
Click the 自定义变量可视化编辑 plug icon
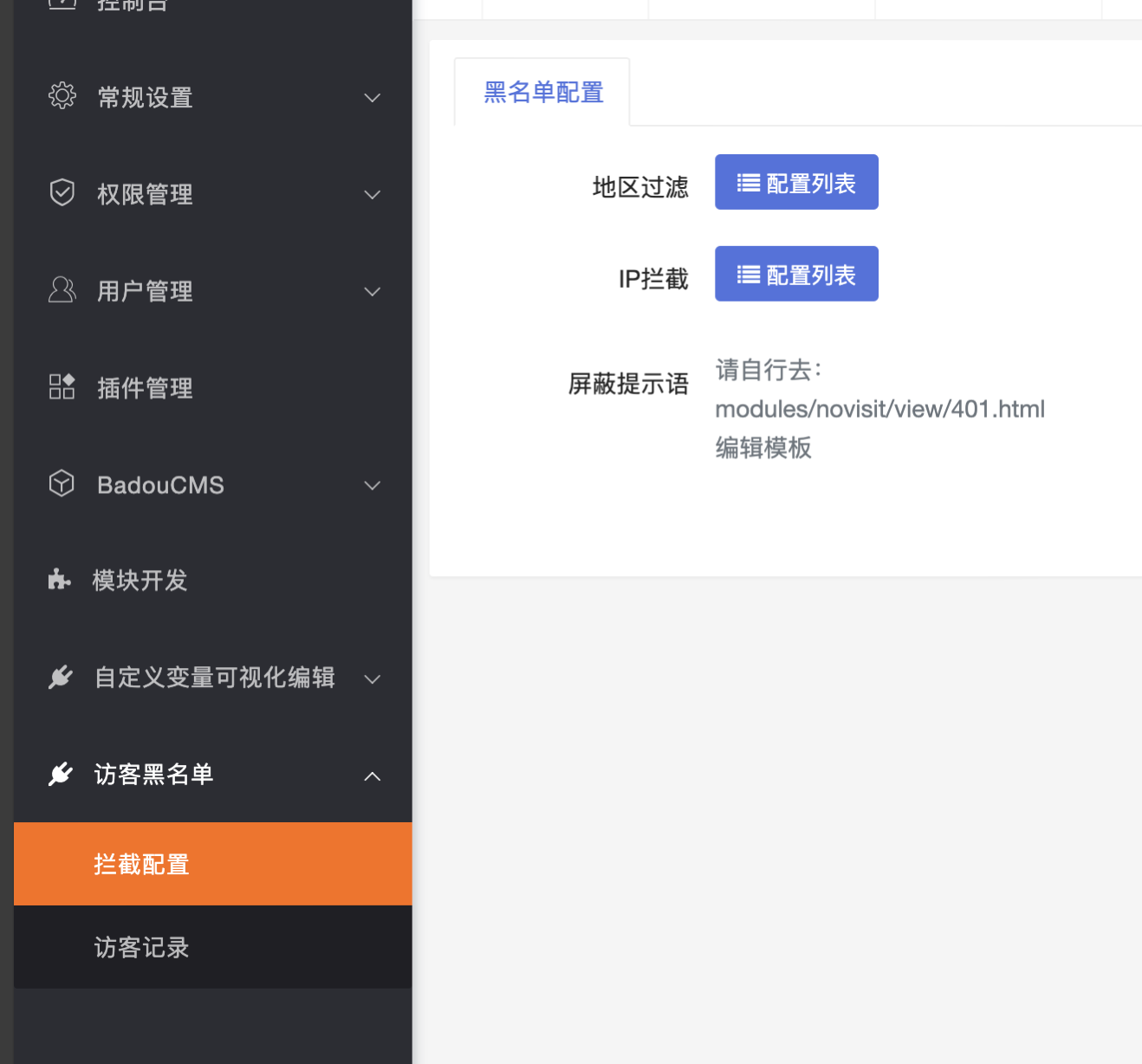pos(60,677)
